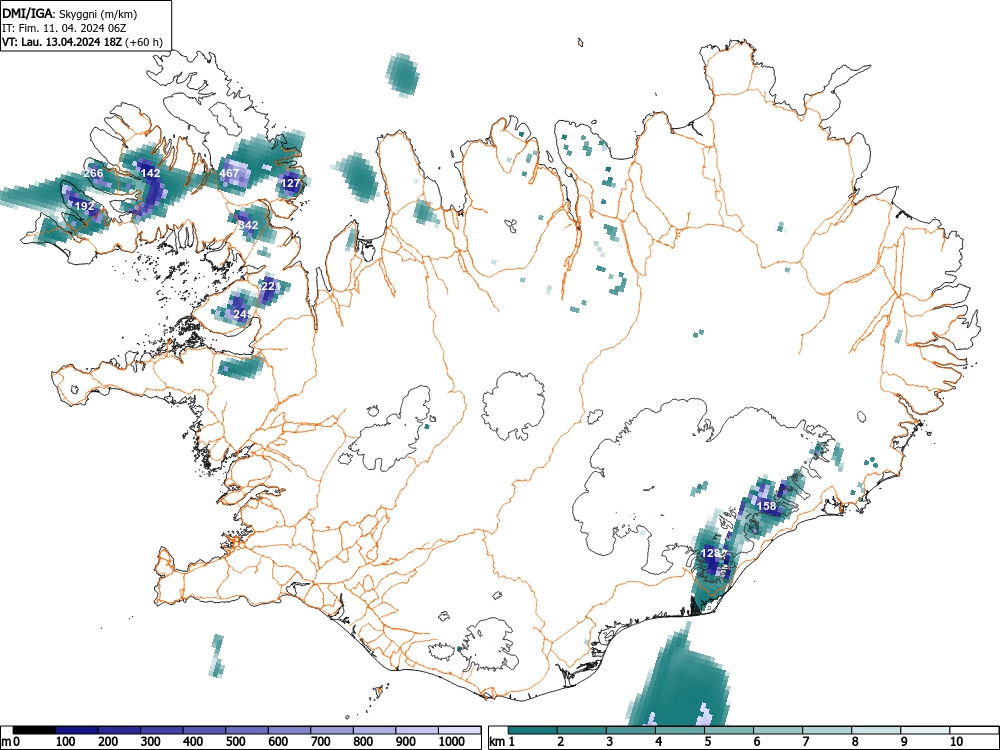Click the visibility value 158 in the southeast

point(767,506)
